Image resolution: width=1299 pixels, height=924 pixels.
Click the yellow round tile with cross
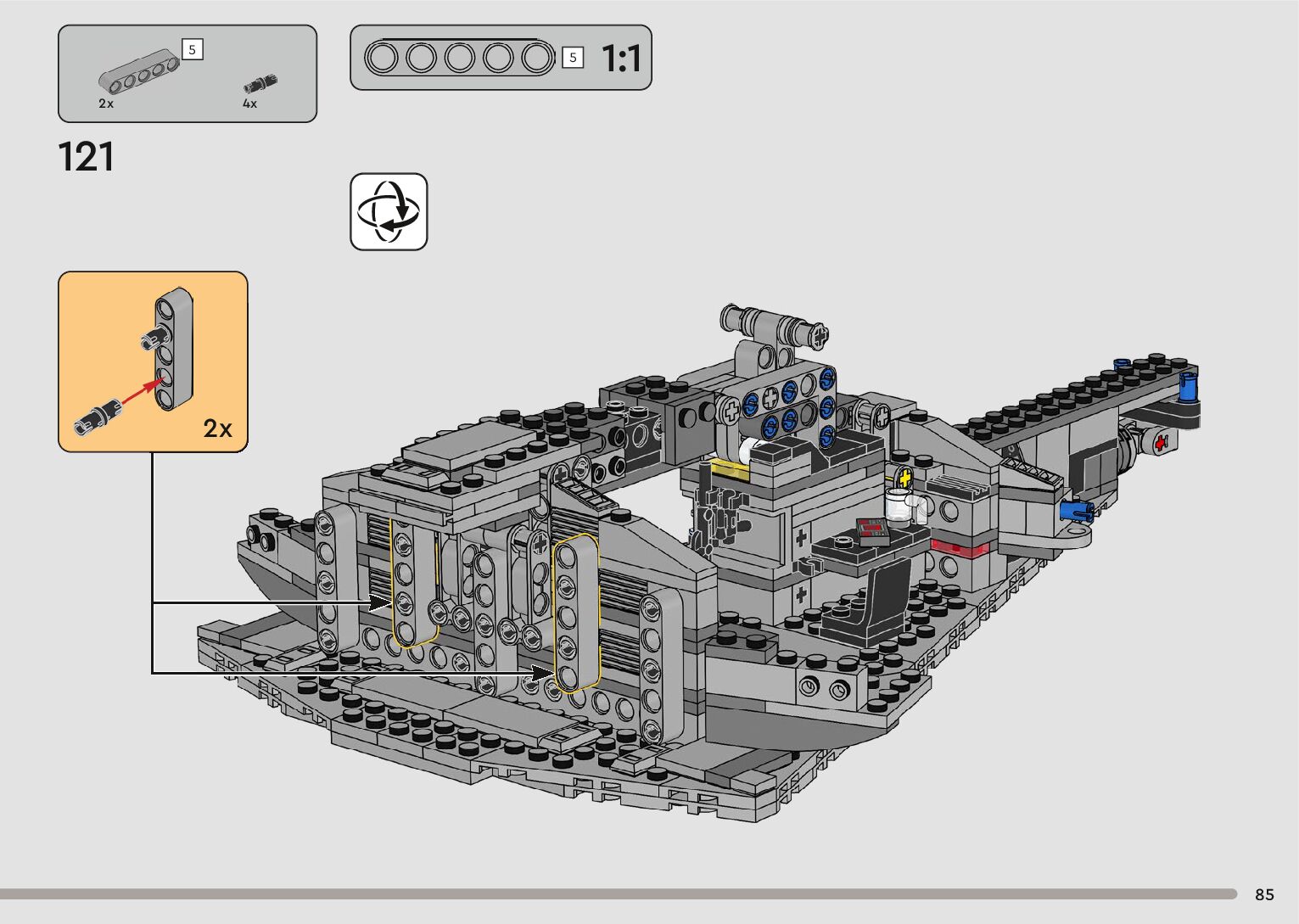pyautogui.click(x=904, y=477)
